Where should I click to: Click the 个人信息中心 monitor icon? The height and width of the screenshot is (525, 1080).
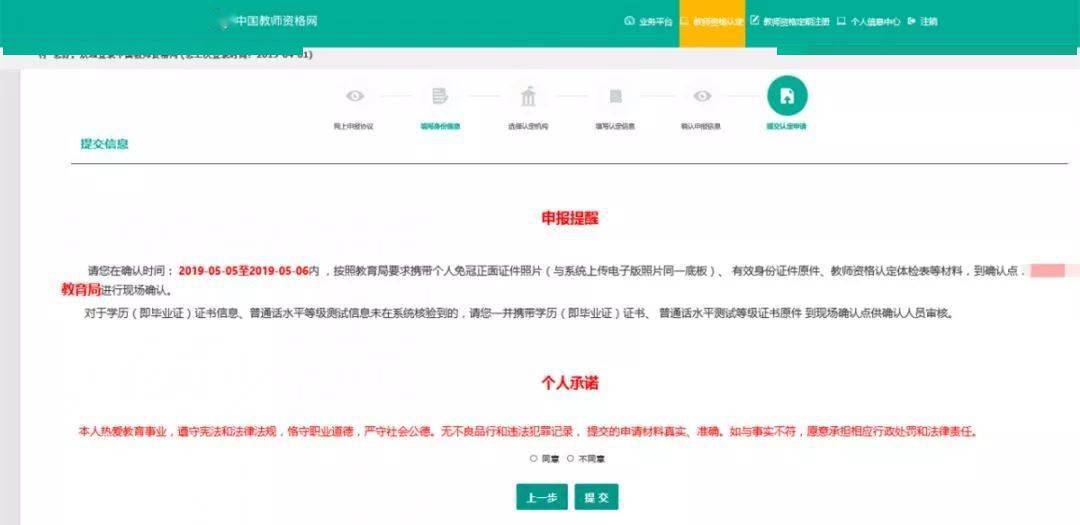click(841, 21)
